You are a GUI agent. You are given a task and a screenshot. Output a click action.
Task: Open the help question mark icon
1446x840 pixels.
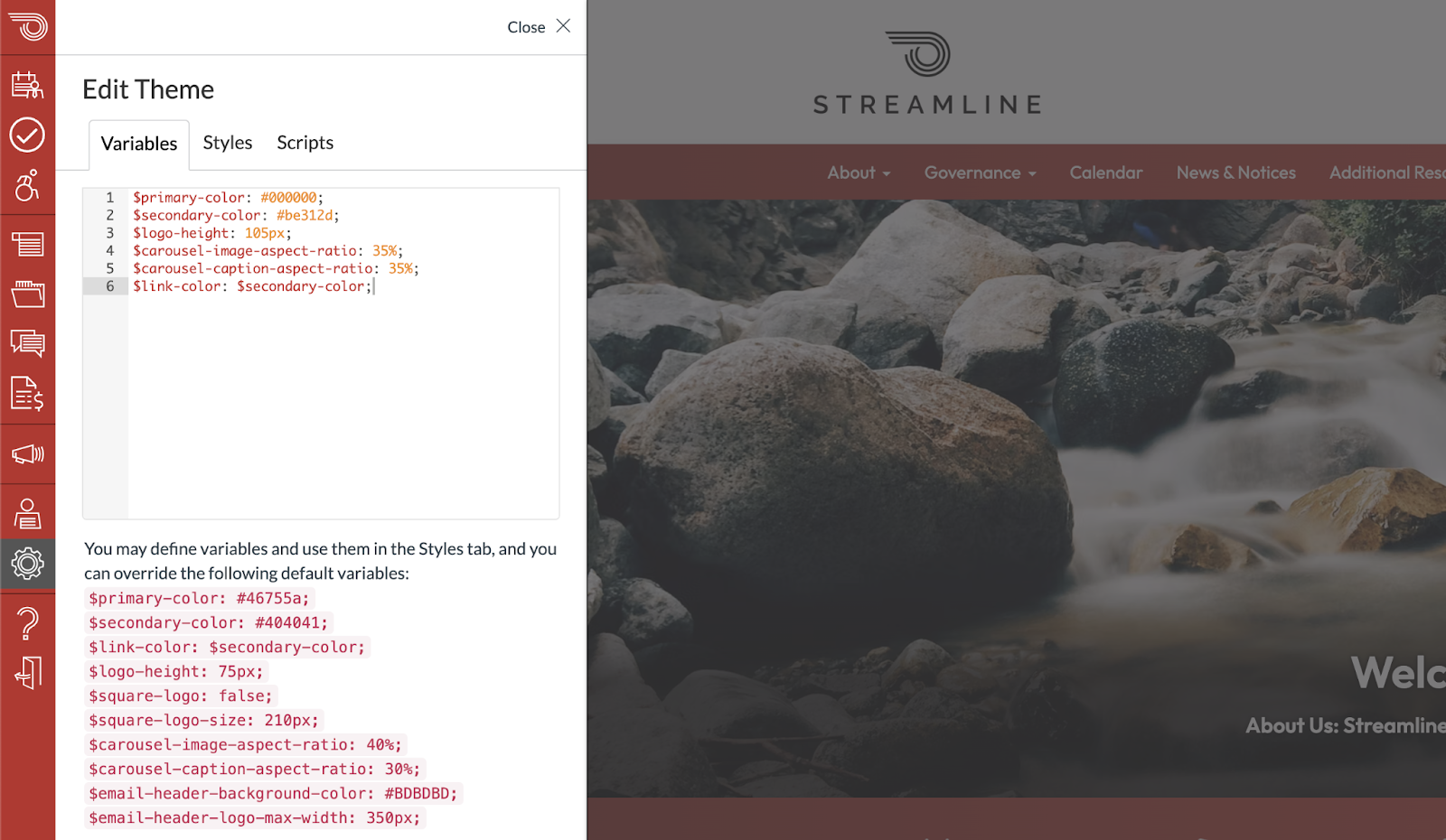point(27,621)
